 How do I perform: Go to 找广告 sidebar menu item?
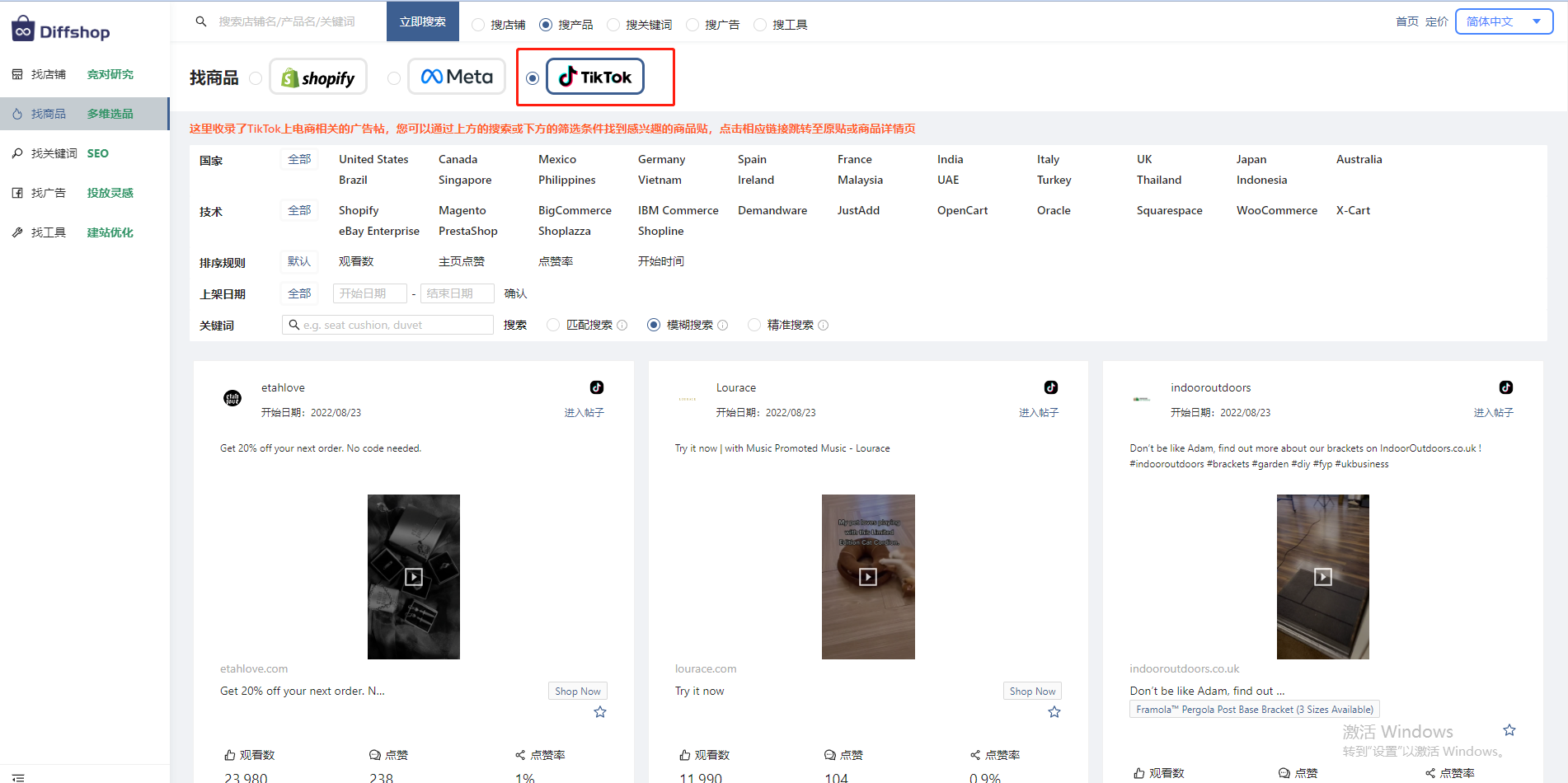(48, 193)
